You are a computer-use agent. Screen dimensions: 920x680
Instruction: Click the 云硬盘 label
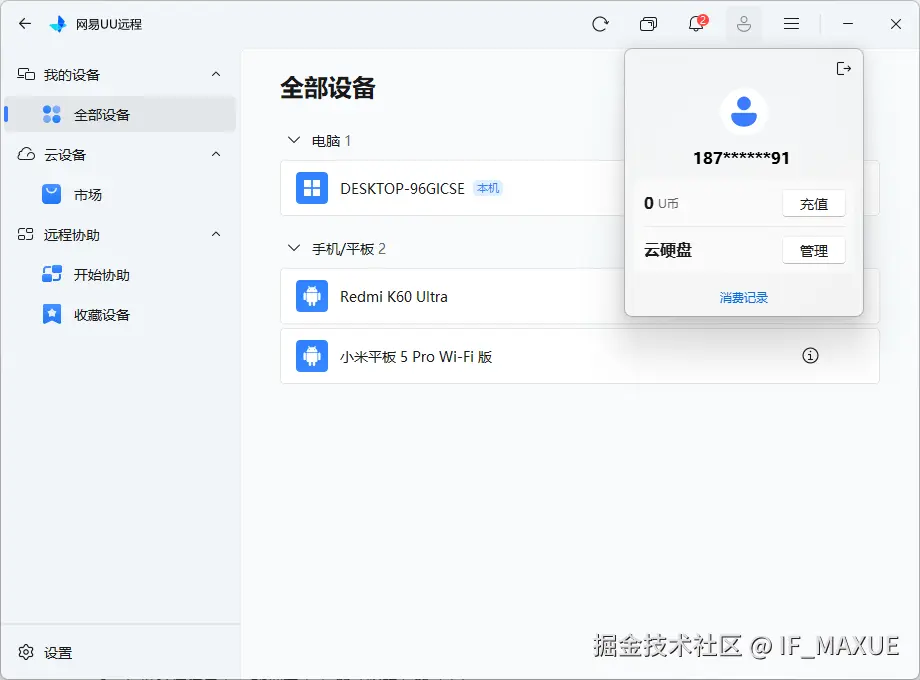click(x=668, y=251)
